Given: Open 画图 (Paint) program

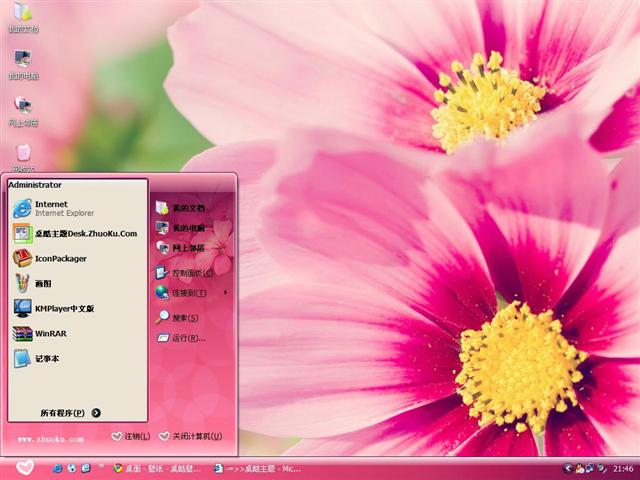Looking at the screenshot, I should (x=43, y=283).
